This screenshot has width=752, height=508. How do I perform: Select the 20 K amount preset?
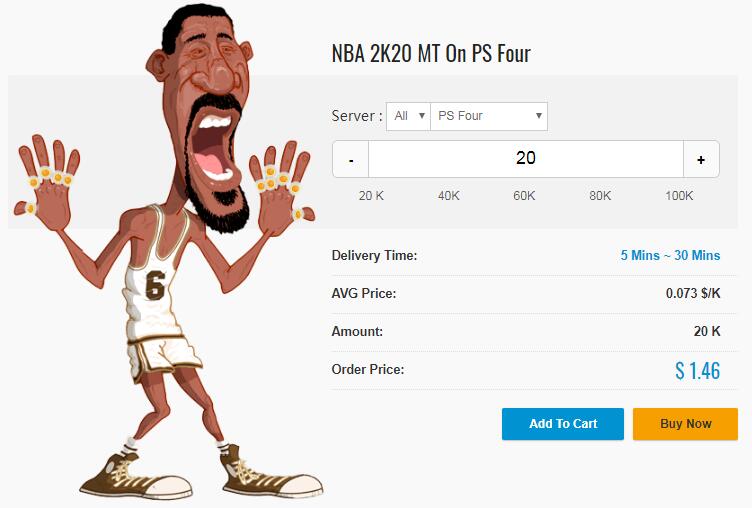(x=371, y=196)
